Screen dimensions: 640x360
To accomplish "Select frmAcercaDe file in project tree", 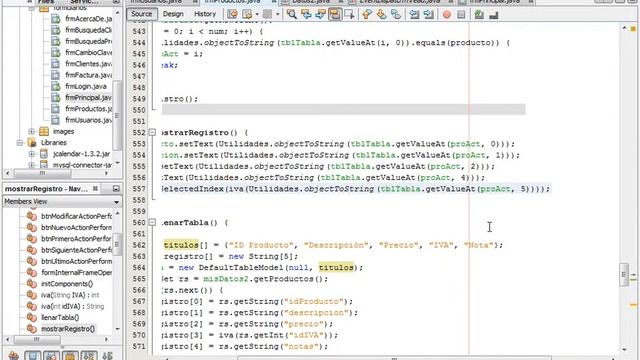I will [x=88, y=19].
